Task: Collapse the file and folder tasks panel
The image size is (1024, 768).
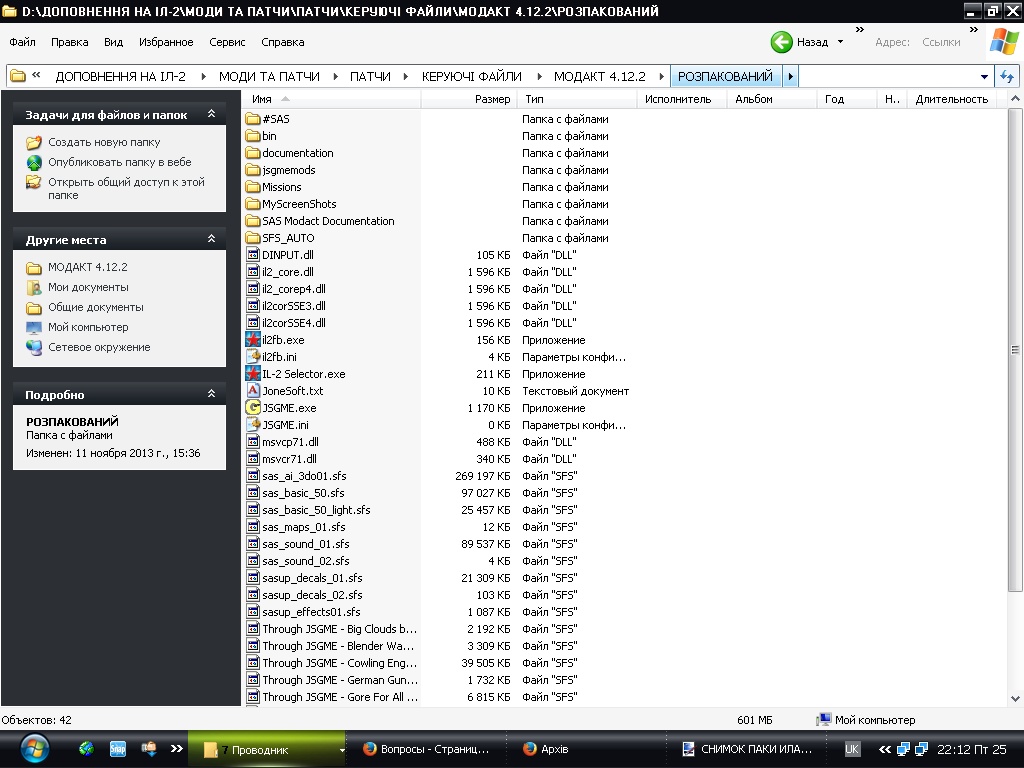Action: coord(212,114)
